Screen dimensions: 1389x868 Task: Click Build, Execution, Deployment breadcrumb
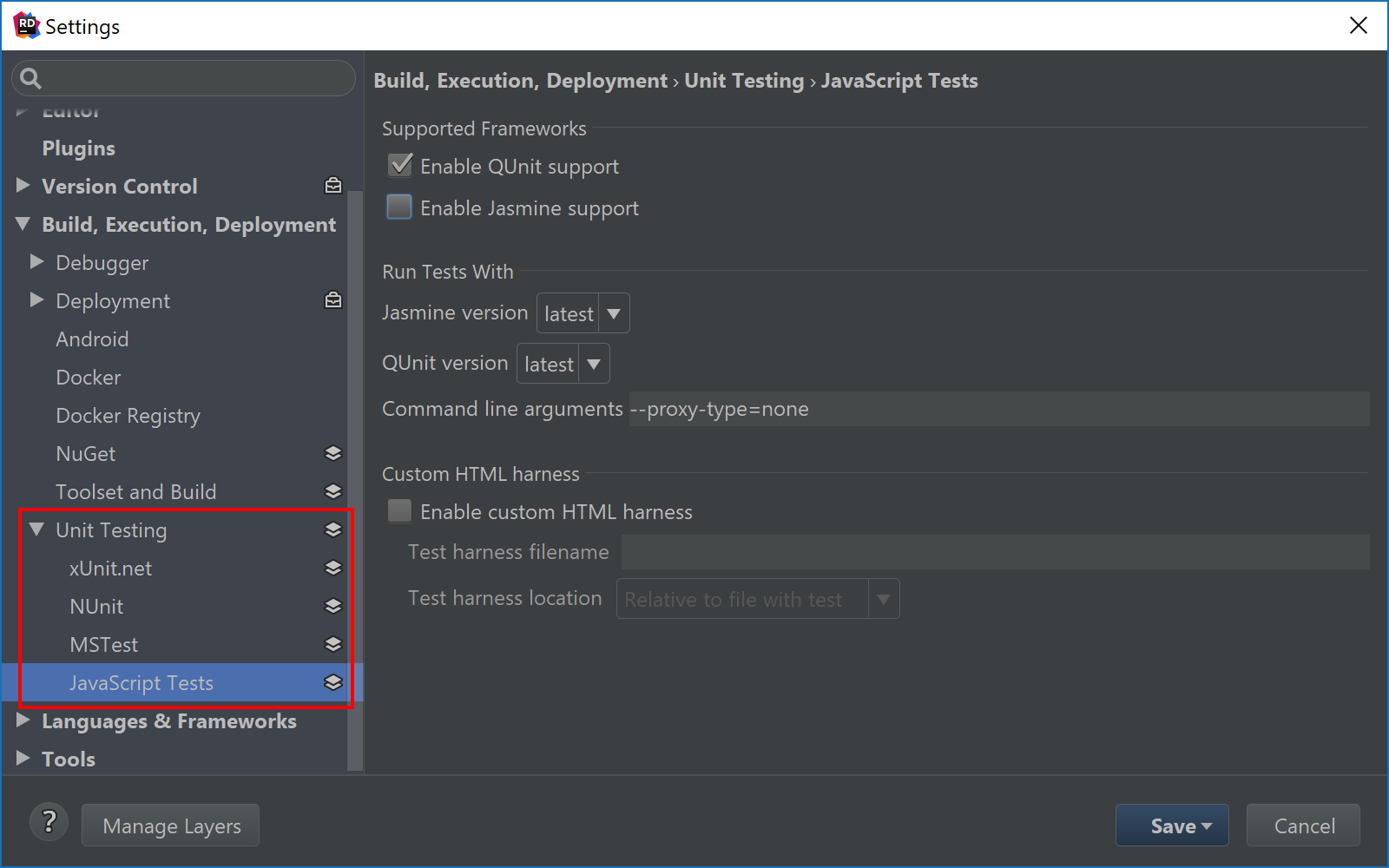[x=521, y=81]
